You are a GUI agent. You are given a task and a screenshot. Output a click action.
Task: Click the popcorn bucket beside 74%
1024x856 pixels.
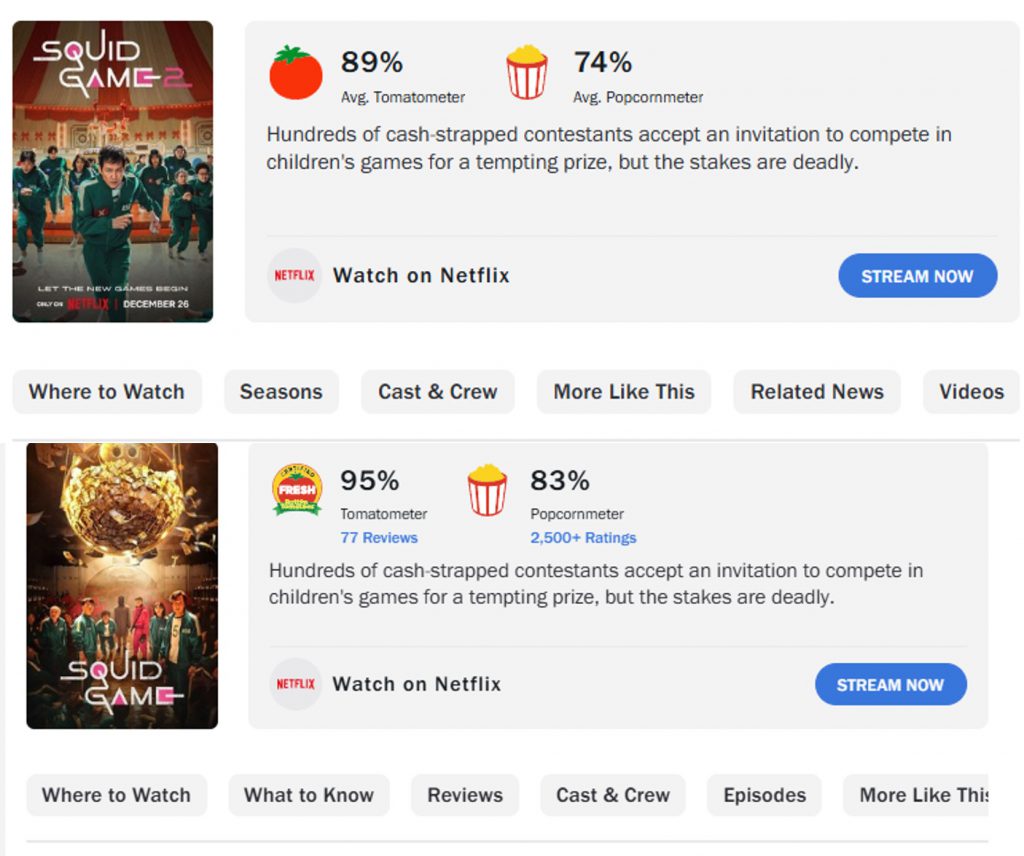[x=527, y=72]
